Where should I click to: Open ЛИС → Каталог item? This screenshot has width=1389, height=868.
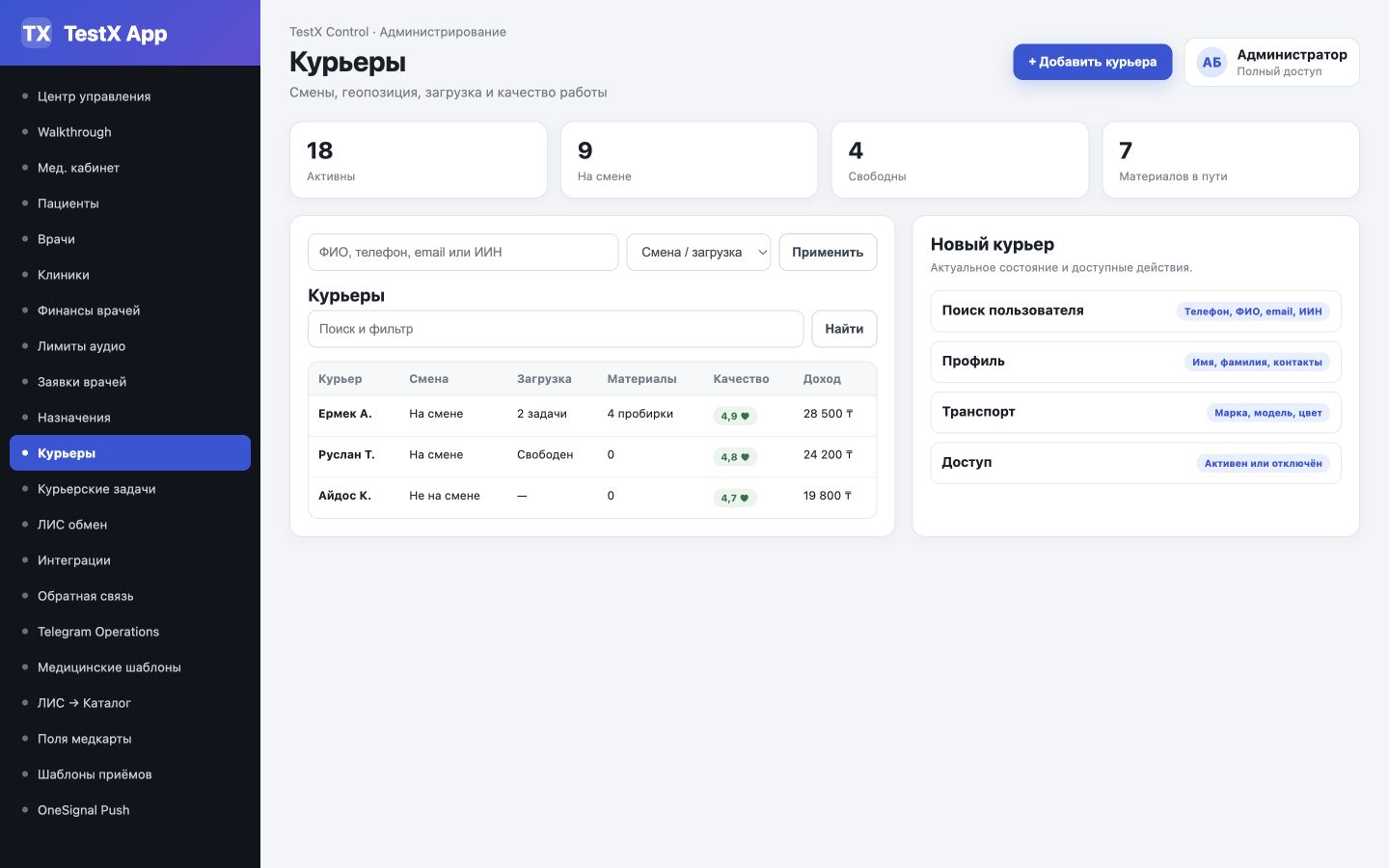coord(130,703)
